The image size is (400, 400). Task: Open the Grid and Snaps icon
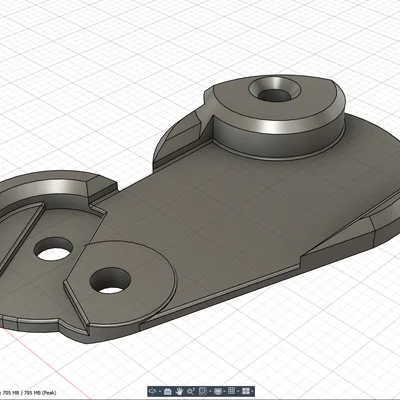point(232,391)
